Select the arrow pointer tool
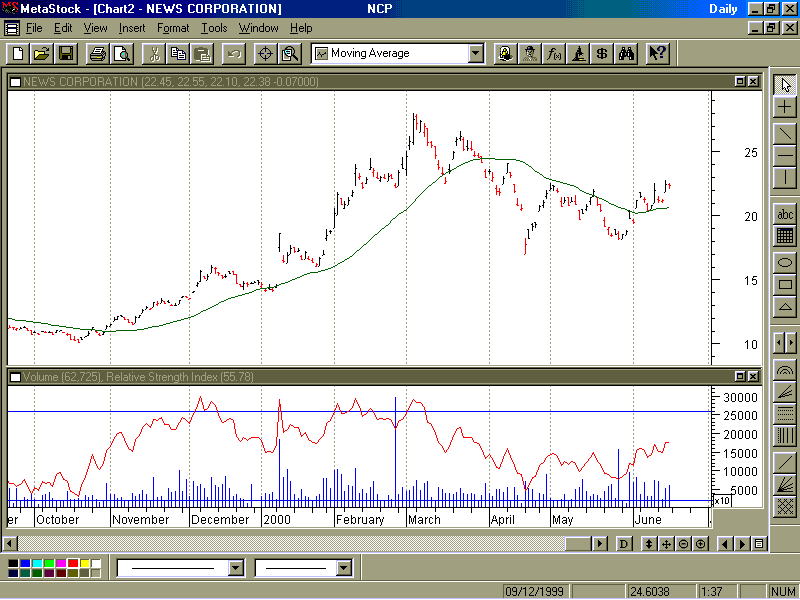This screenshot has height=600, width=800. coord(785,85)
